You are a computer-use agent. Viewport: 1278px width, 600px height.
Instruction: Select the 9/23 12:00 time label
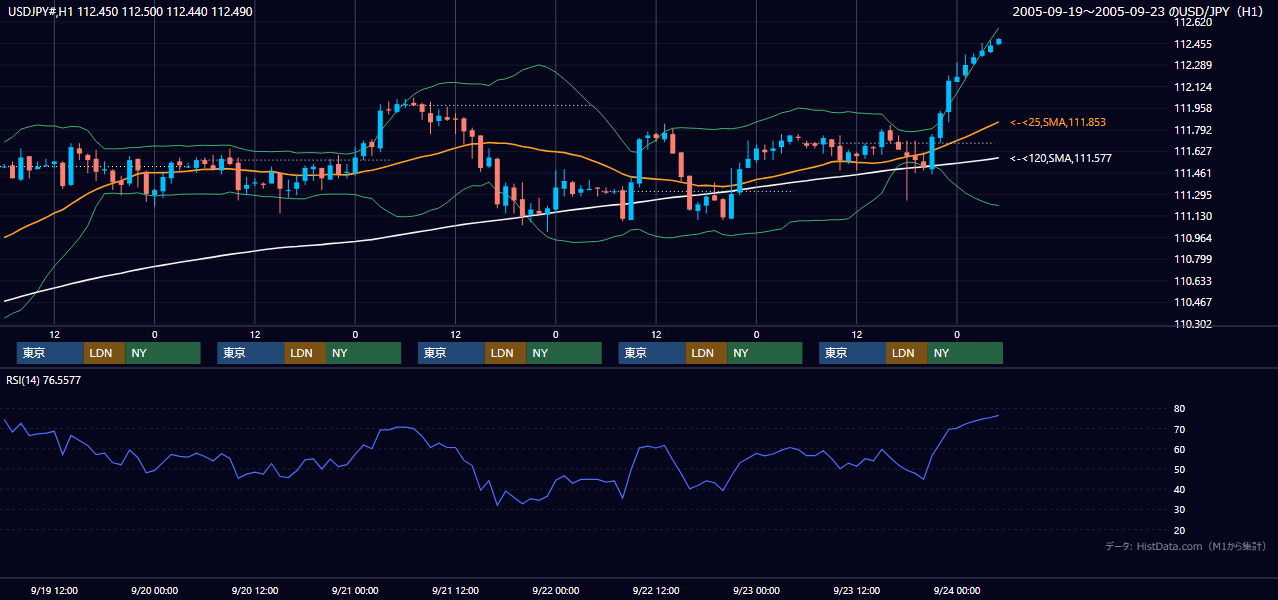coord(856,590)
